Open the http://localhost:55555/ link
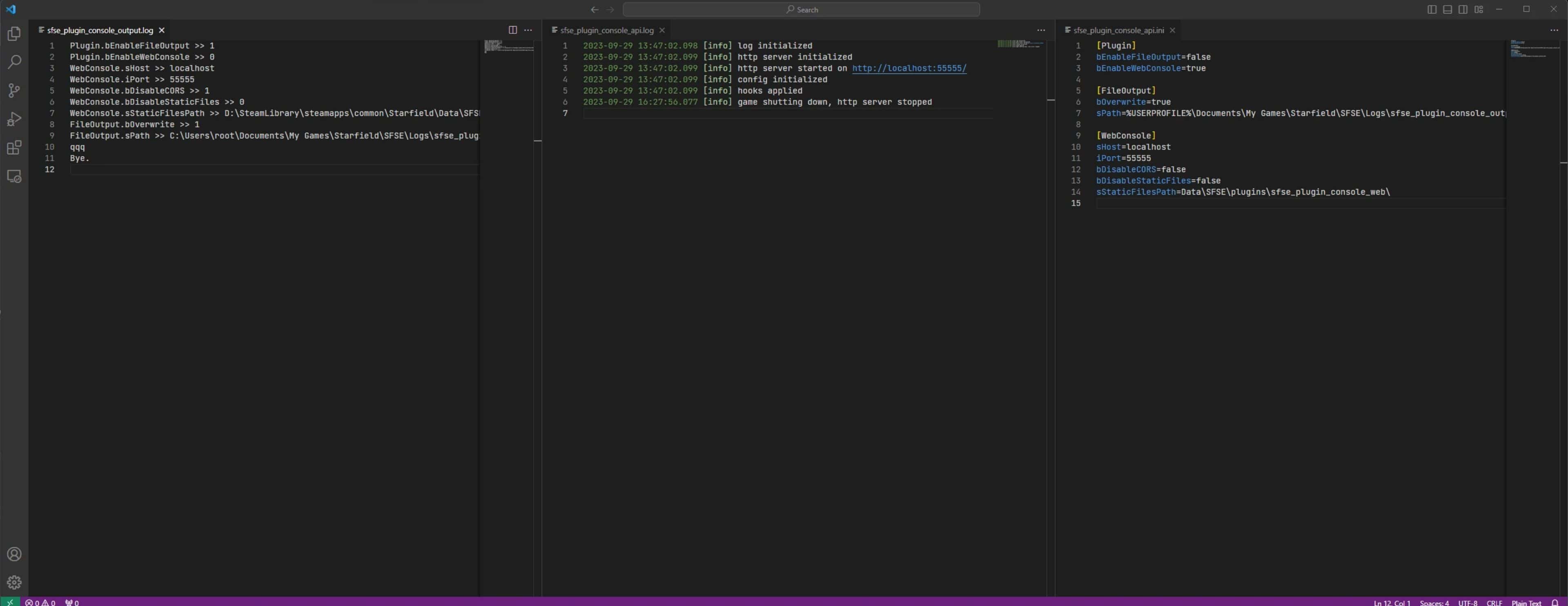Image resolution: width=1568 pixels, height=606 pixels. [909, 68]
